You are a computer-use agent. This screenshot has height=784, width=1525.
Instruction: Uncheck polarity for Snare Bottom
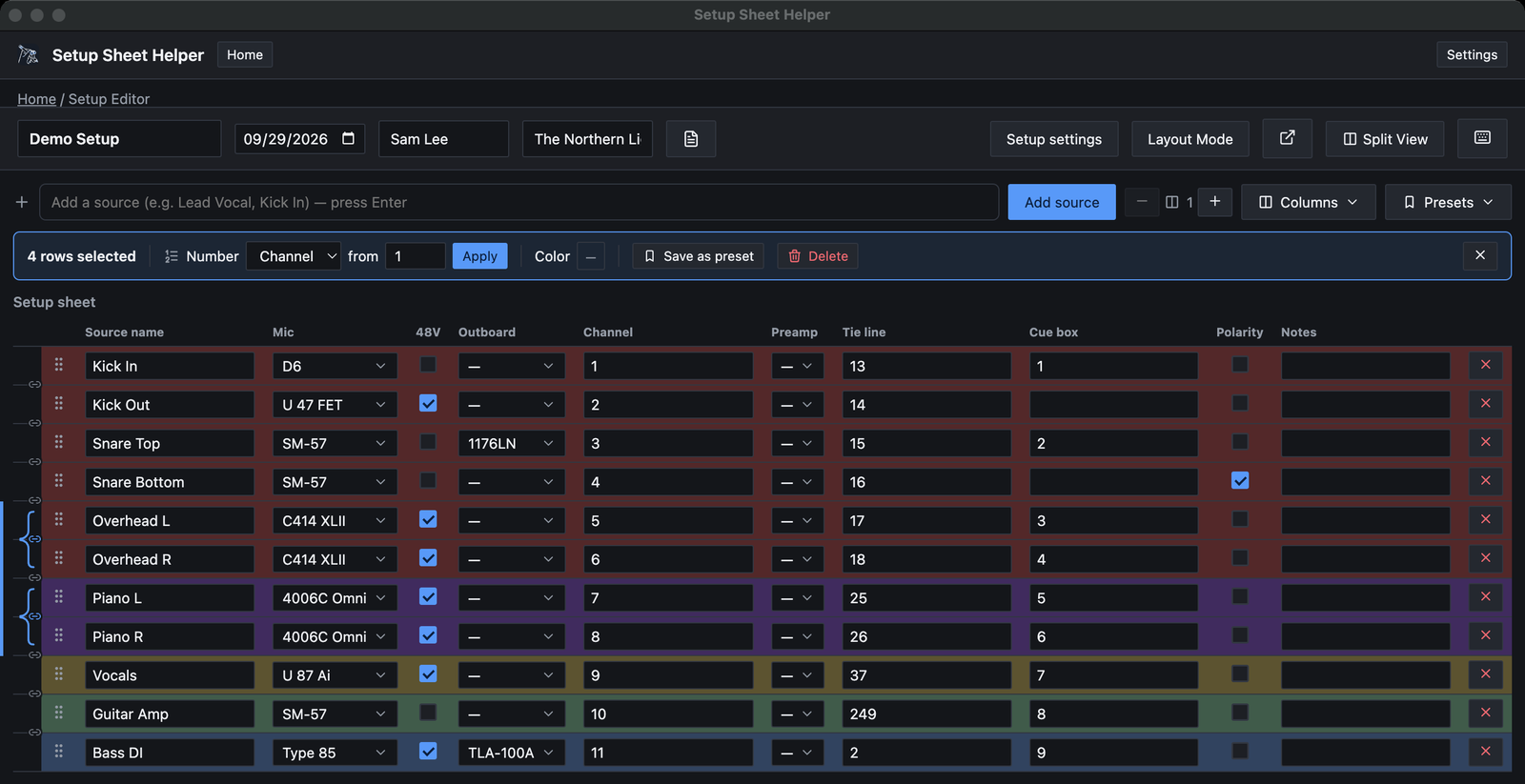[x=1240, y=481]
